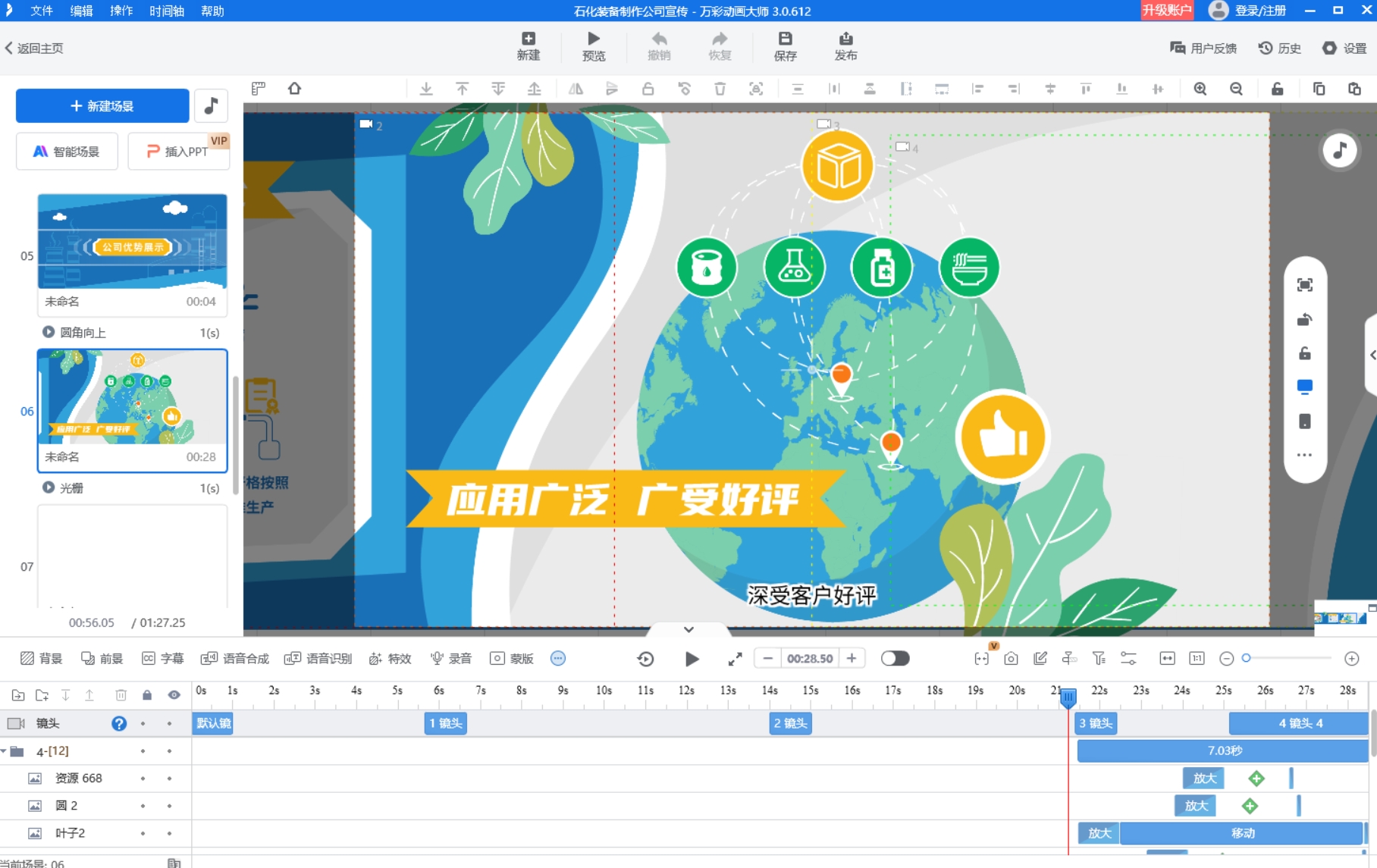Collapse the 4-[12] folder group
This screenshot has height=868, width=1377.
5,750
